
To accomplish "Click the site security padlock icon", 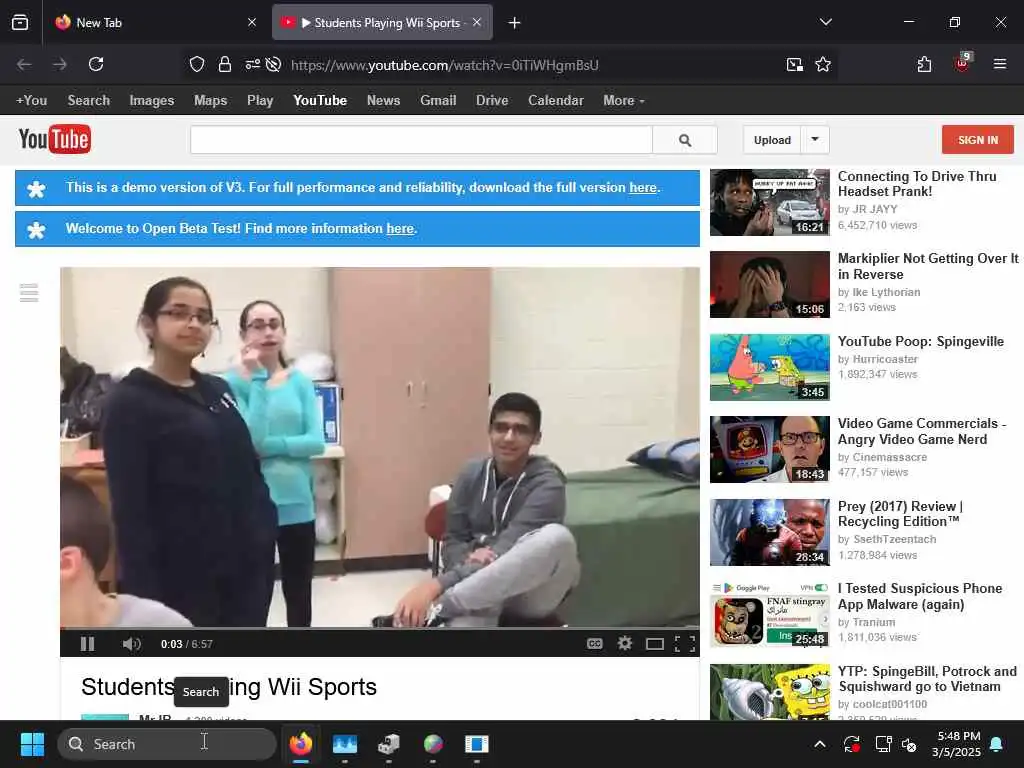I will point(225,64).
